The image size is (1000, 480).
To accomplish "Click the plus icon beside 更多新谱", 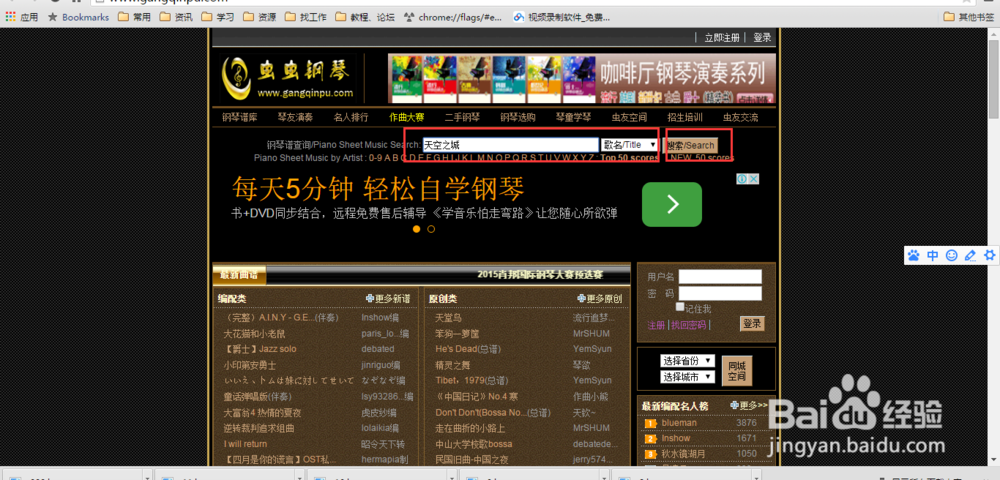I will coord(370,298).
